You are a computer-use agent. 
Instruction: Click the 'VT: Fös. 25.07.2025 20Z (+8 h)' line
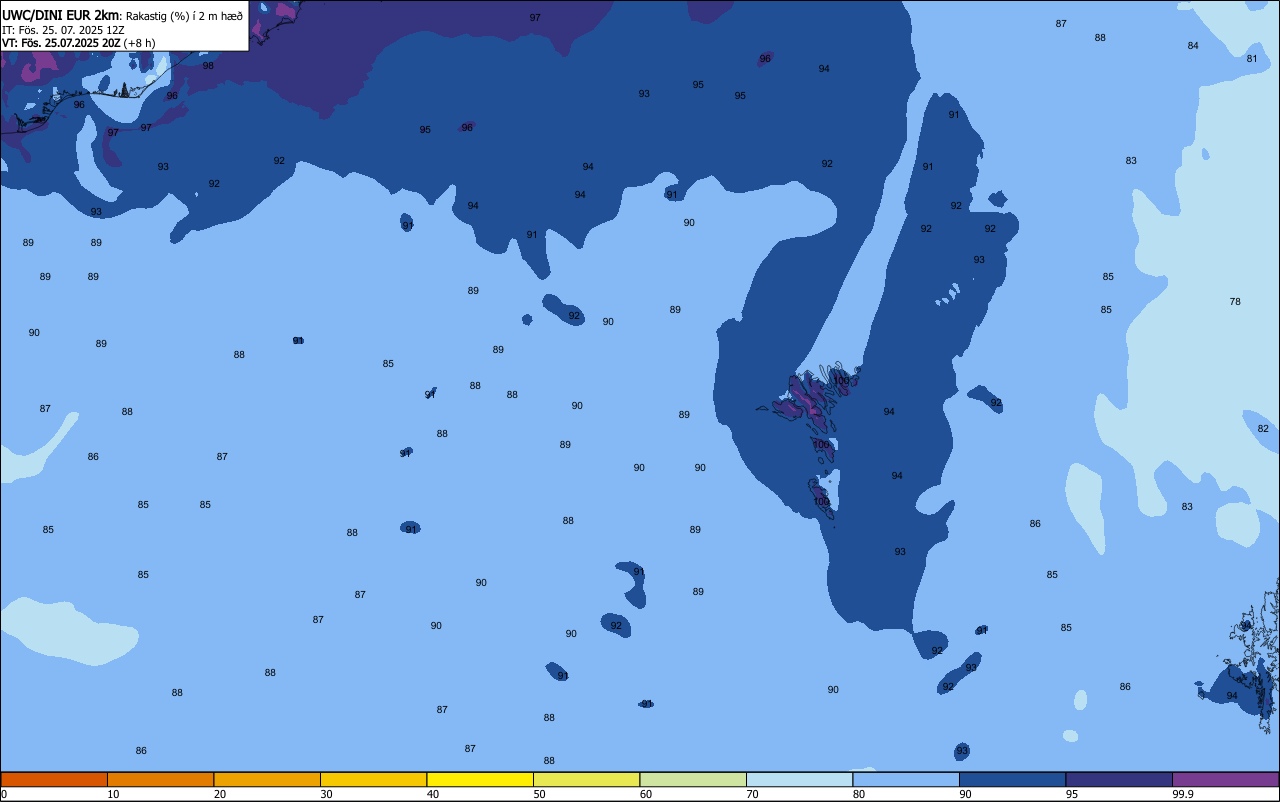79,42
